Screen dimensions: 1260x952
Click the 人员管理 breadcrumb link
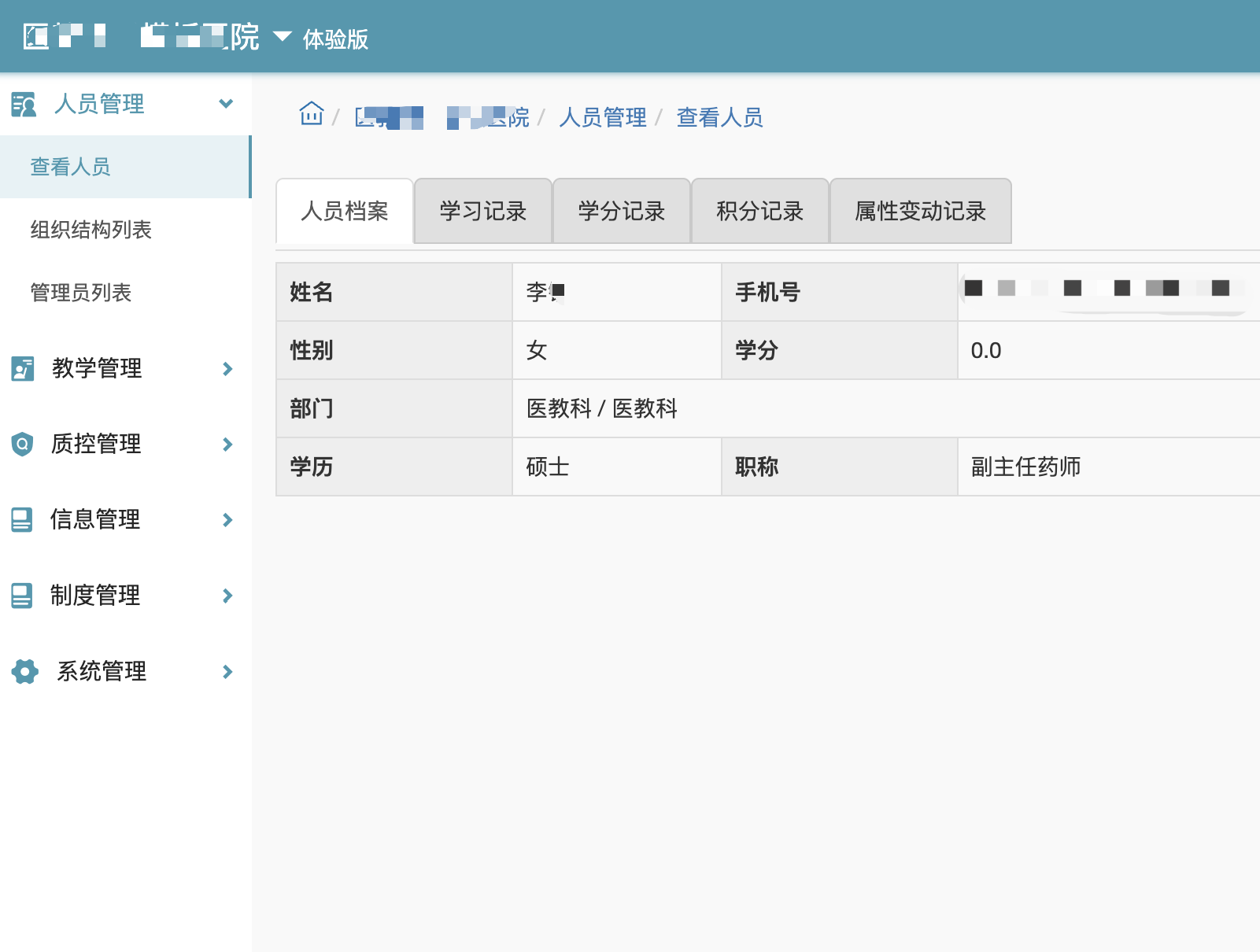tap(602, 118)
